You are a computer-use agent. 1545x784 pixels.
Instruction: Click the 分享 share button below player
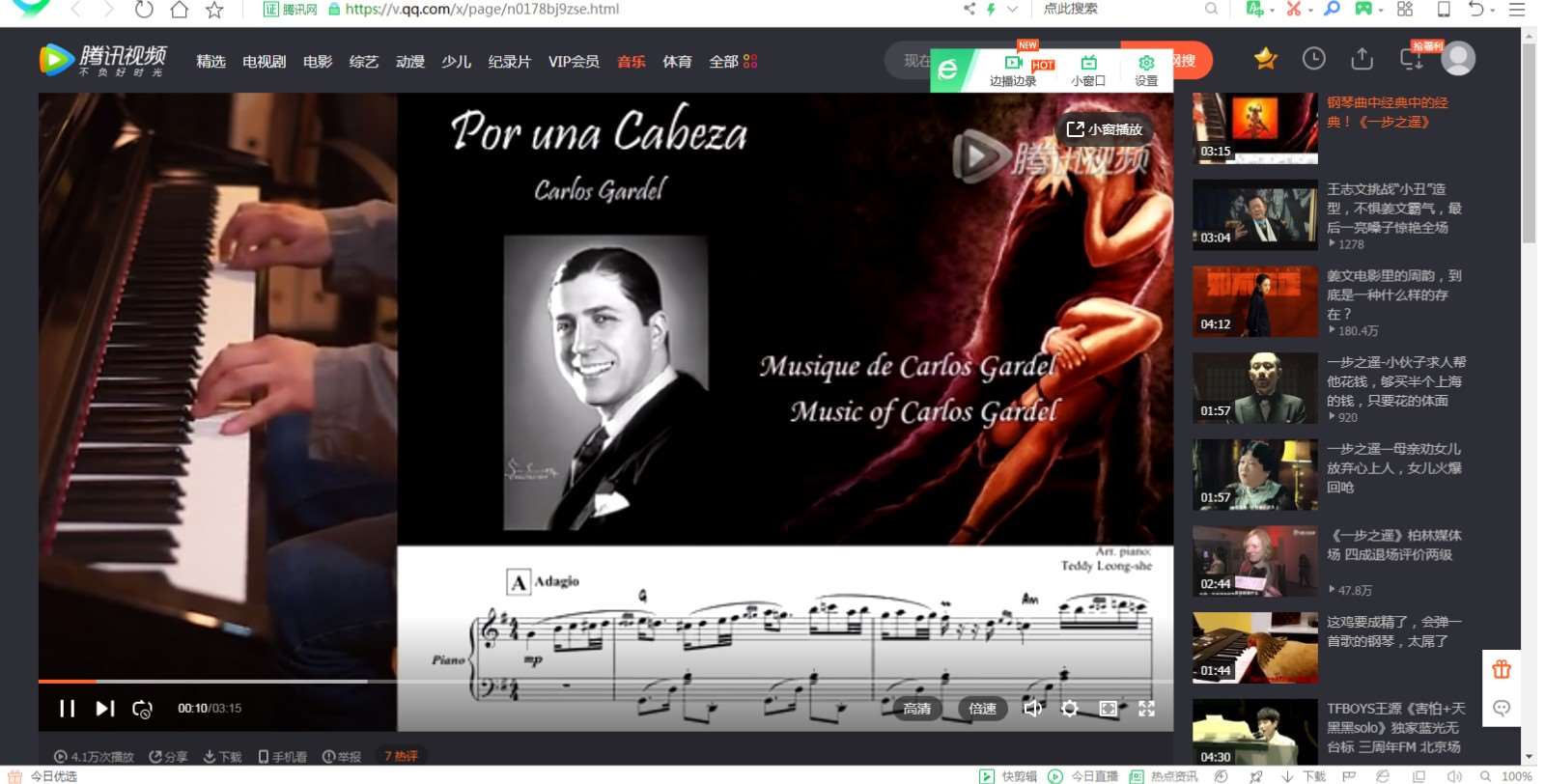(168, 757)
